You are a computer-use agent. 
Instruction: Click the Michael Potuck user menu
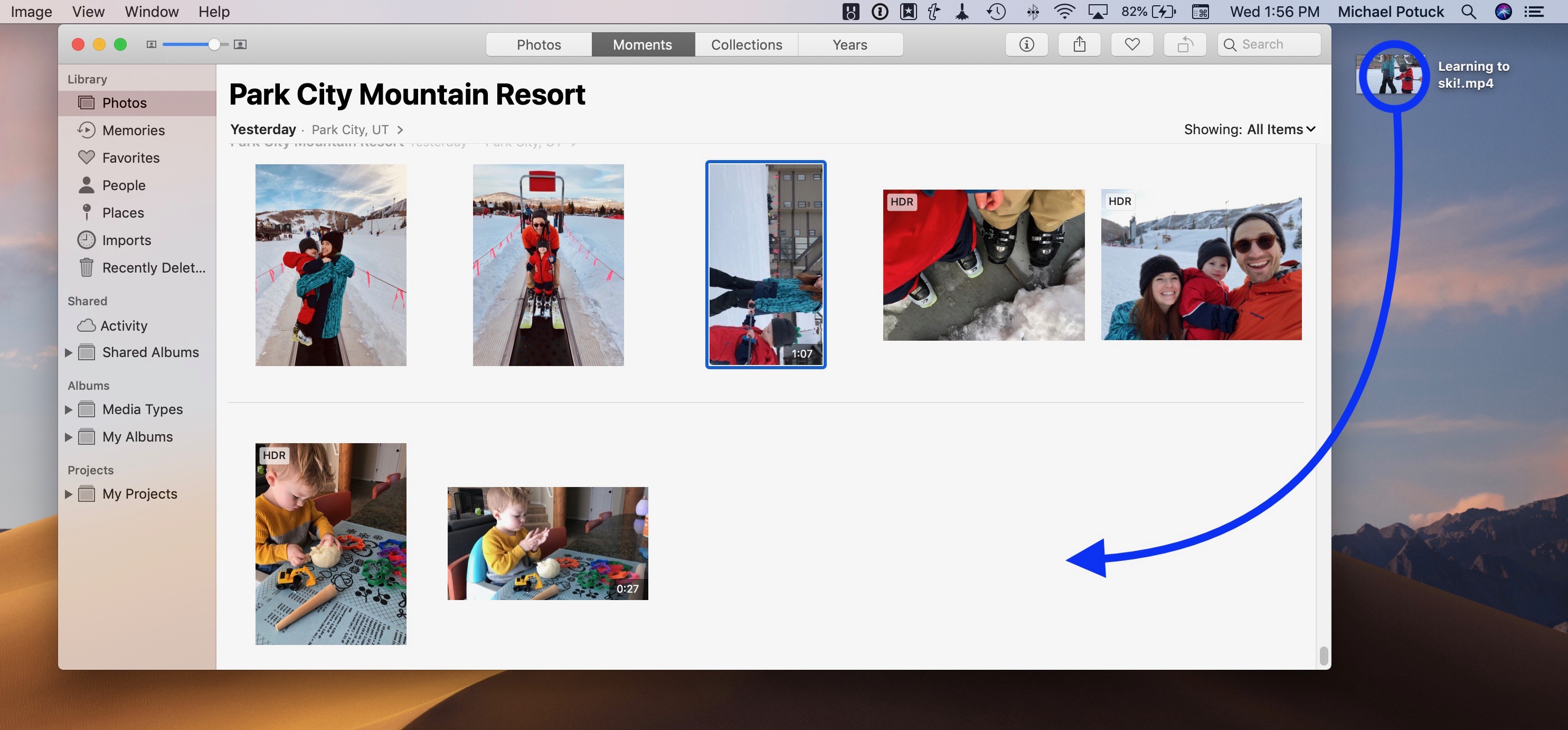coord(1390,12)
